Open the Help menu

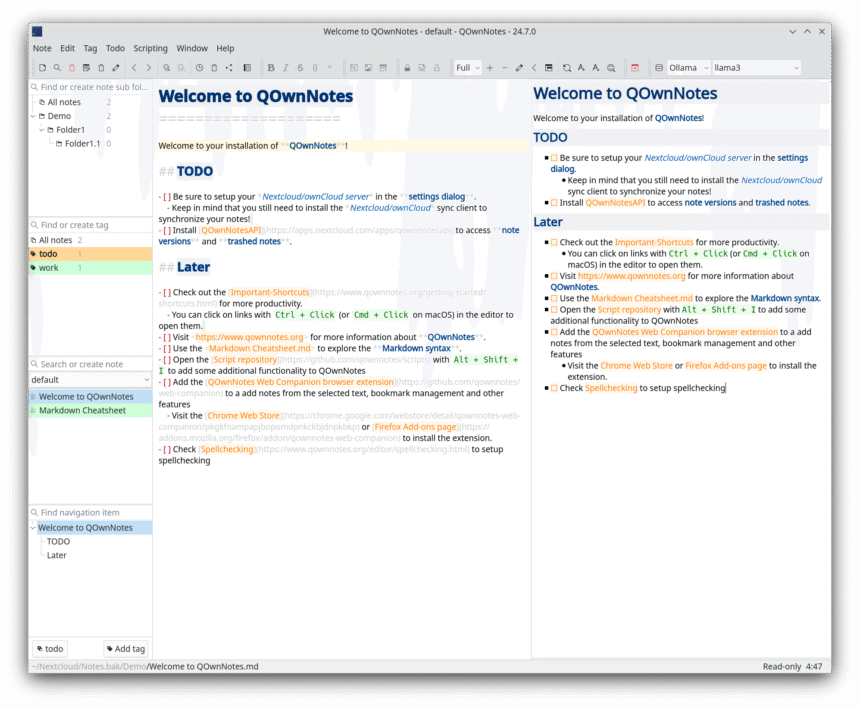(x=225, y=48)
